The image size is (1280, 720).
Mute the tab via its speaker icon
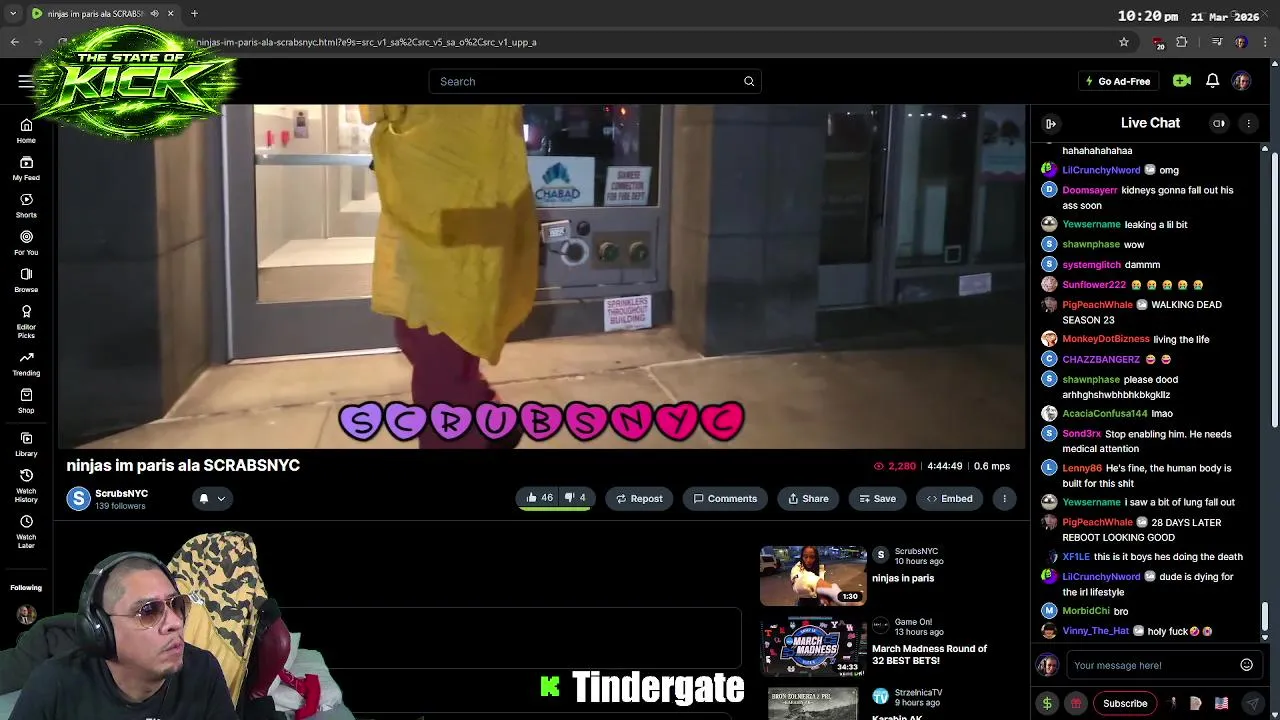click(154, 14)
